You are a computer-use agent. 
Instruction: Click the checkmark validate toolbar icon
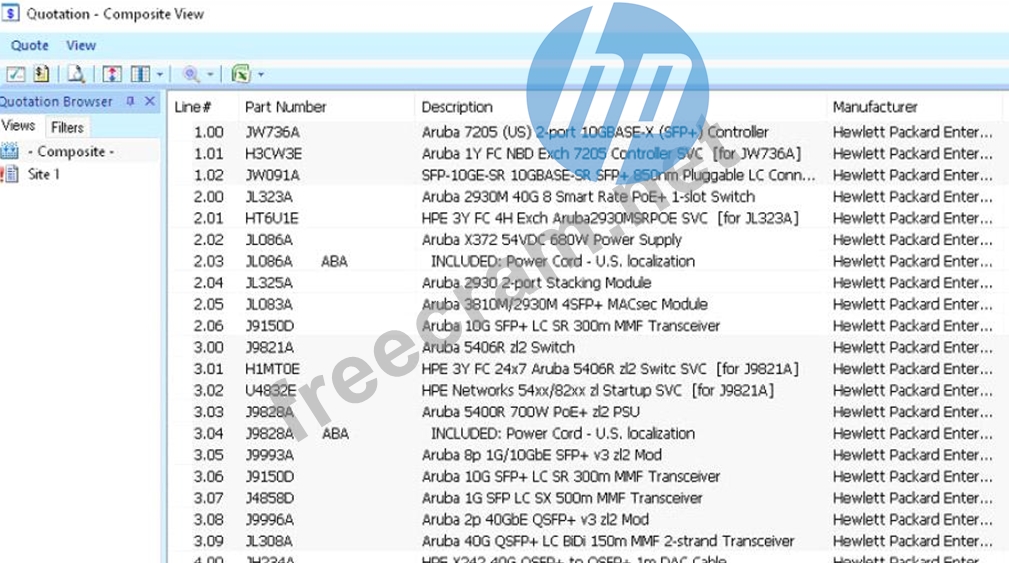[15, 74]
